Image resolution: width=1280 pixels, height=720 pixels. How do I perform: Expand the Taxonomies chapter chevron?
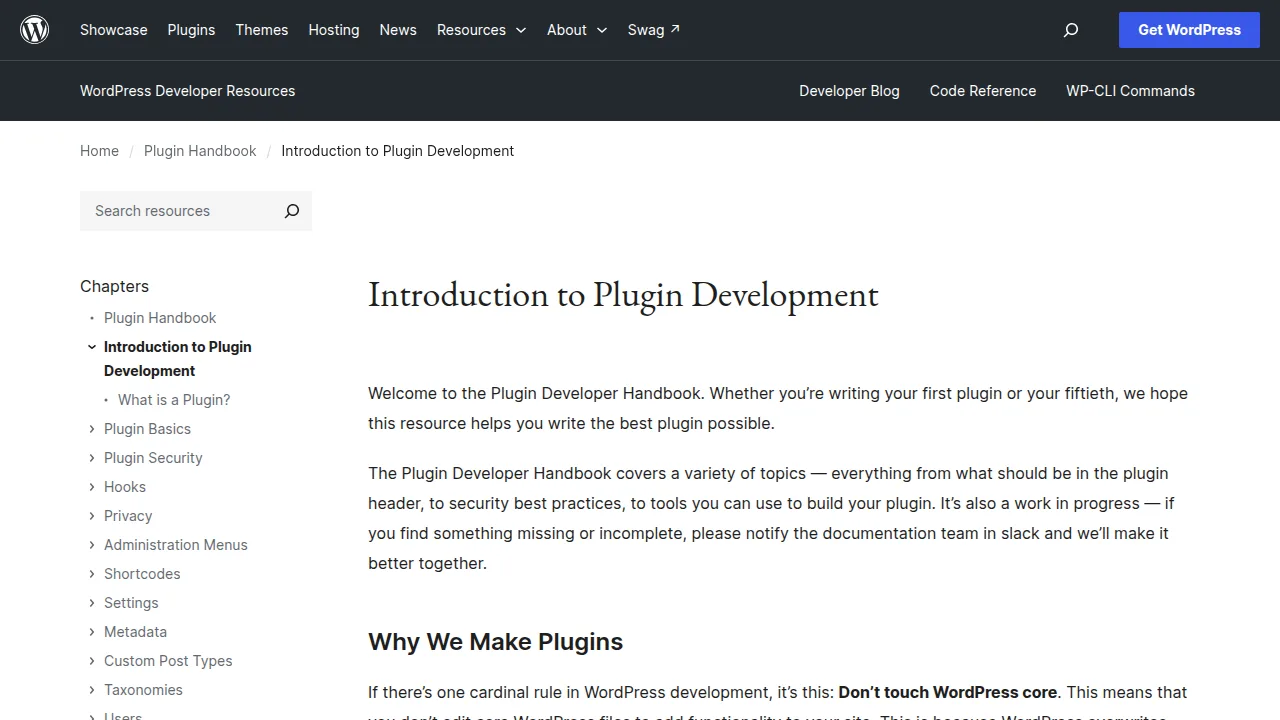click(92, 690)
